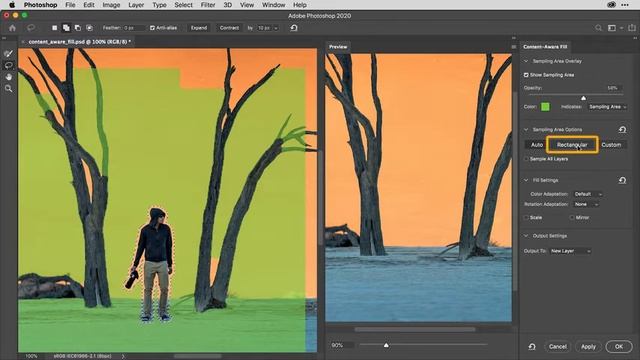This screenshot has height=360, width=640.
Task: Open the 3D menu
Action: point(227,5)
